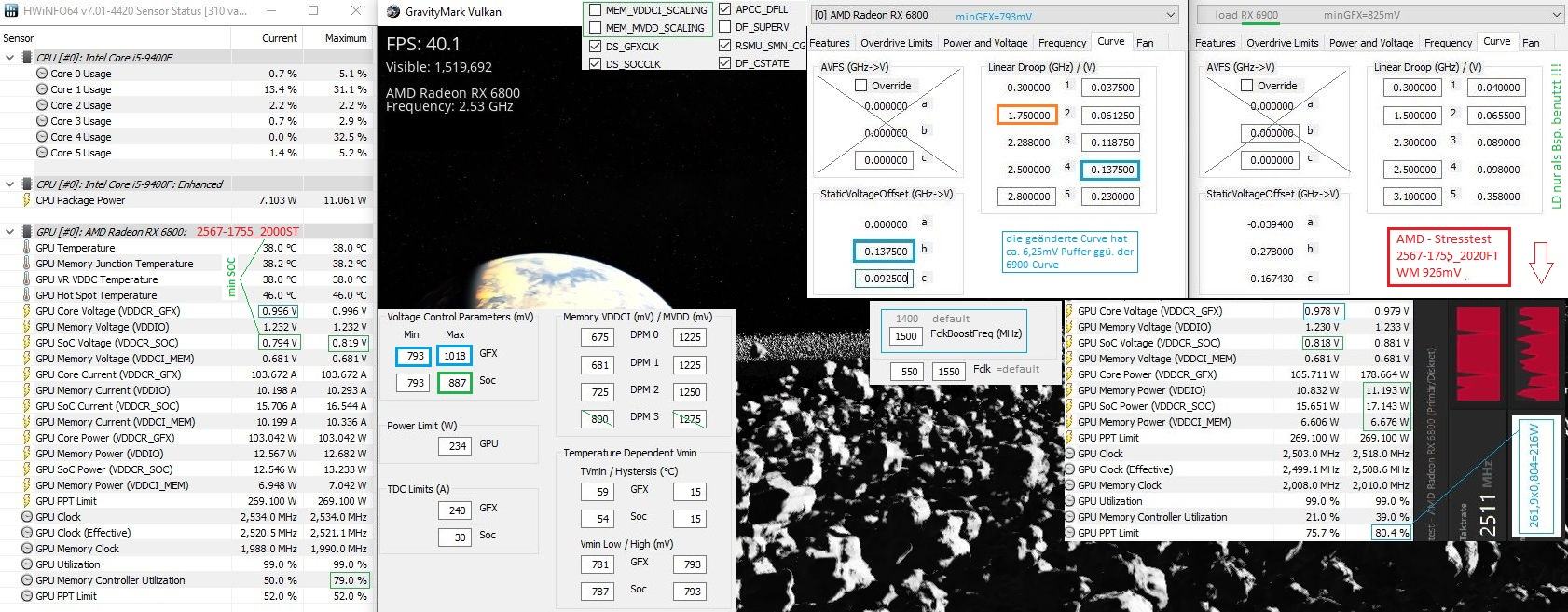Viewport: 1568px width, 612px height.
Task: Click the Linear Droop field showing 1.750000
Action: click(1028, 116)
